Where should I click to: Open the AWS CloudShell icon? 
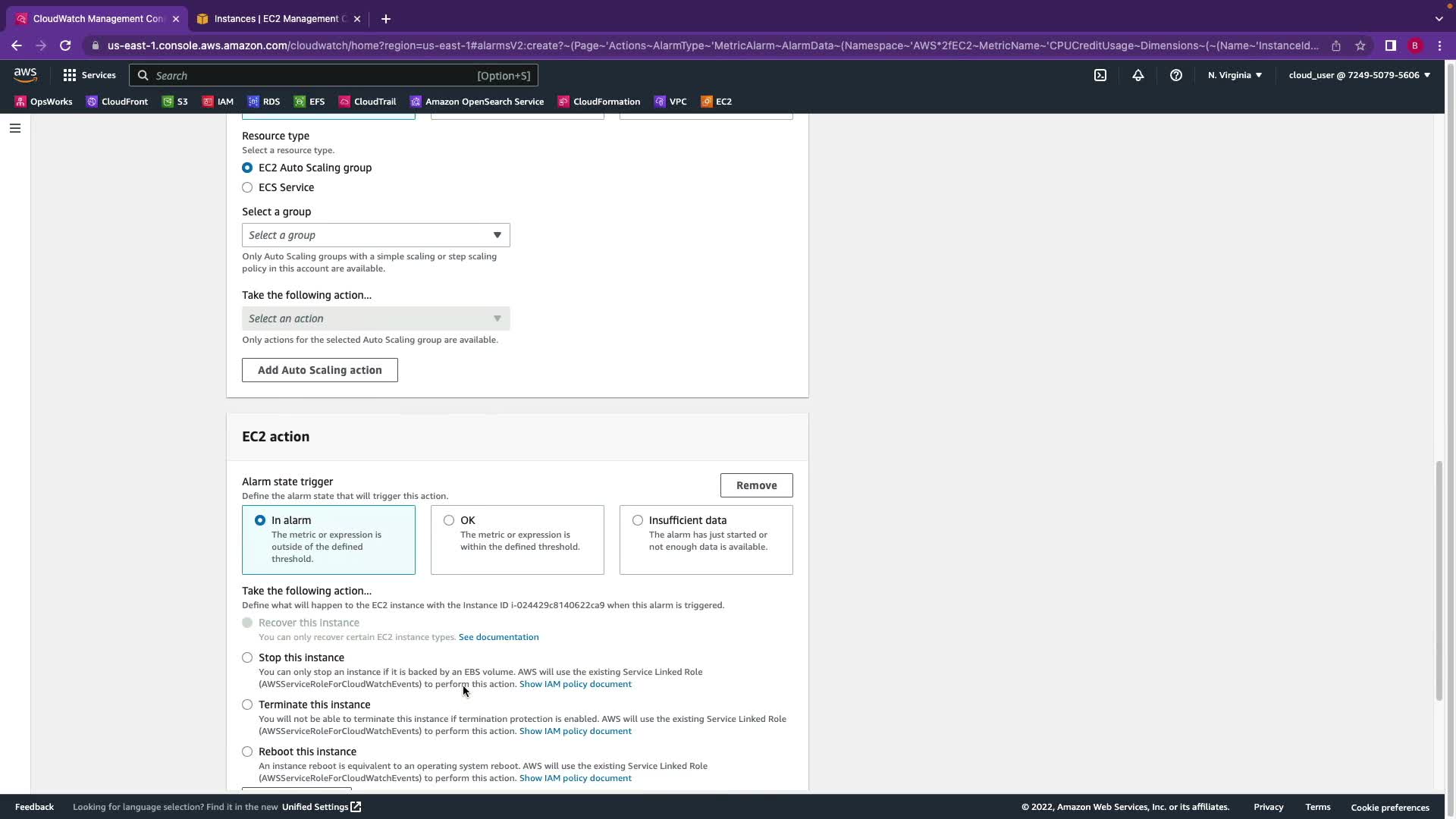click(1100, 75)
